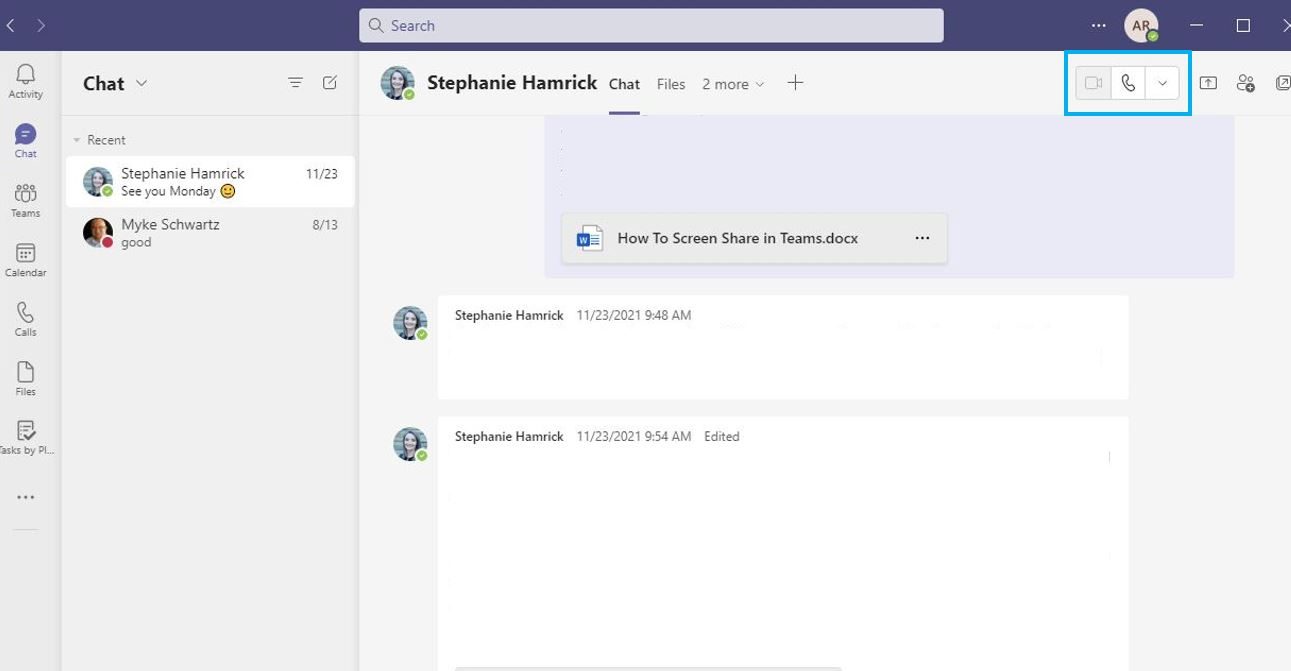Click the filter chats icon
1291x671 pixels.
pyautogui.click(x=295, y=83)
